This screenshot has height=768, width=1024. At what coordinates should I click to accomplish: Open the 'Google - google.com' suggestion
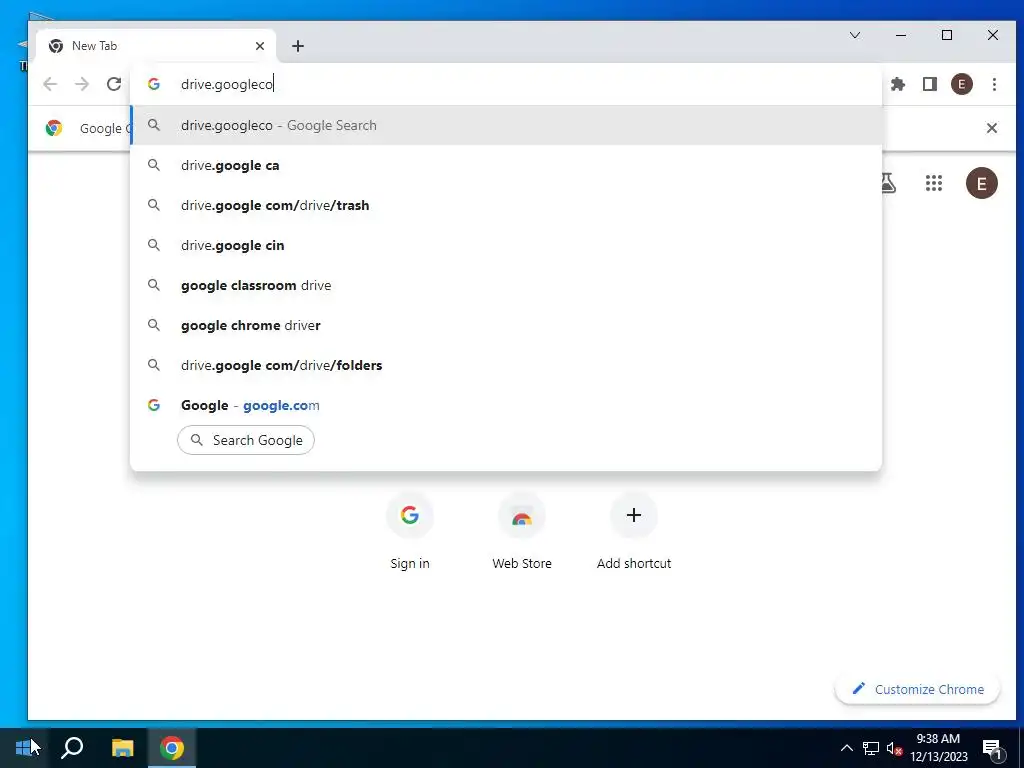click(x=506, y=405)
